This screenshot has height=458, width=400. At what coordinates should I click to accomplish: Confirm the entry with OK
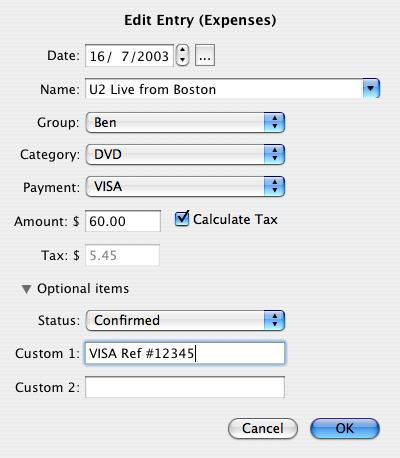click(345, 429)
